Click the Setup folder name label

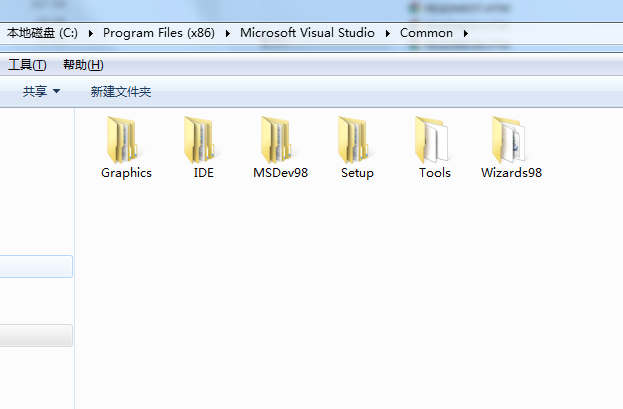[x=357, y=173]
